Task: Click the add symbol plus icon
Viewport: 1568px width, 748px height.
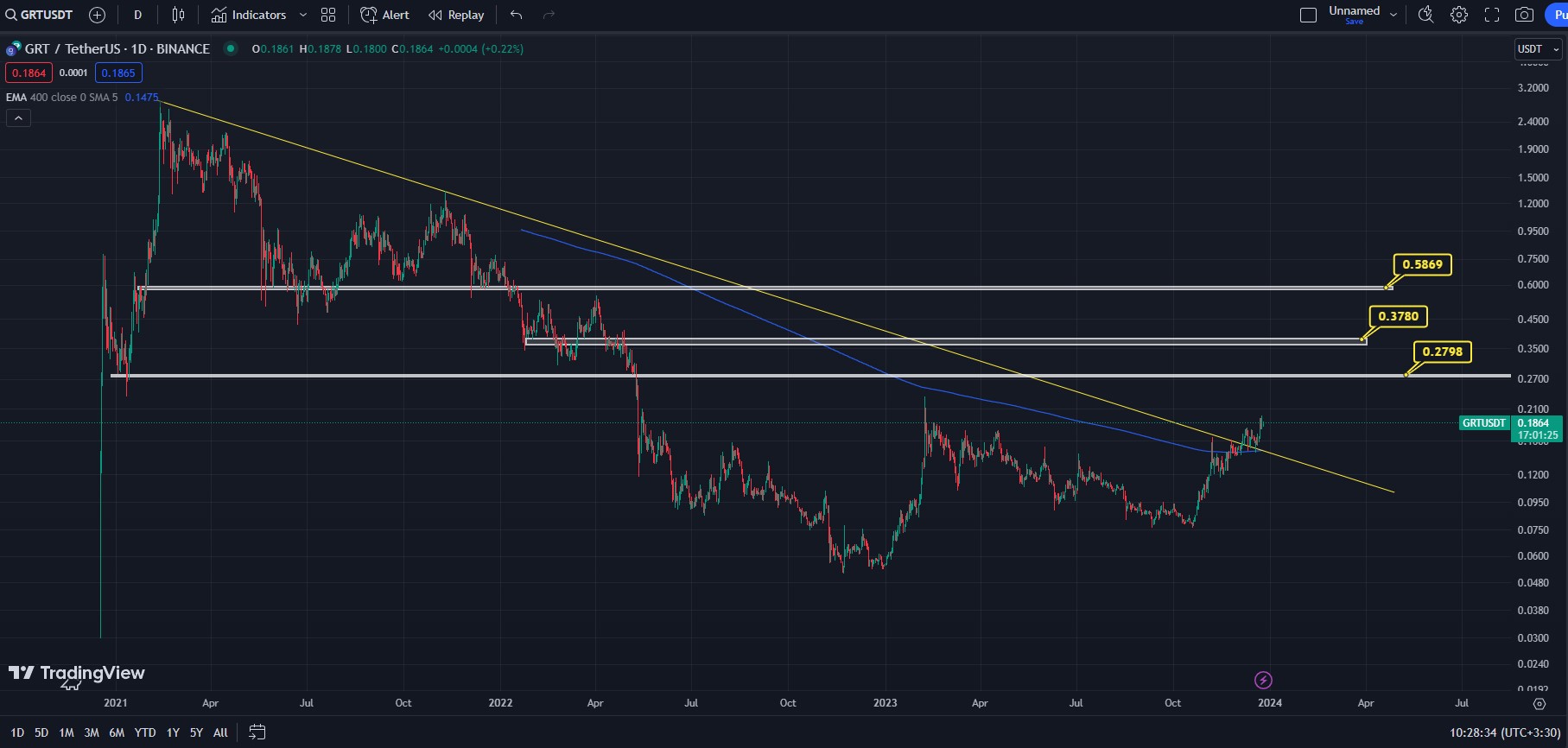Action: click(x=98, y=15)
